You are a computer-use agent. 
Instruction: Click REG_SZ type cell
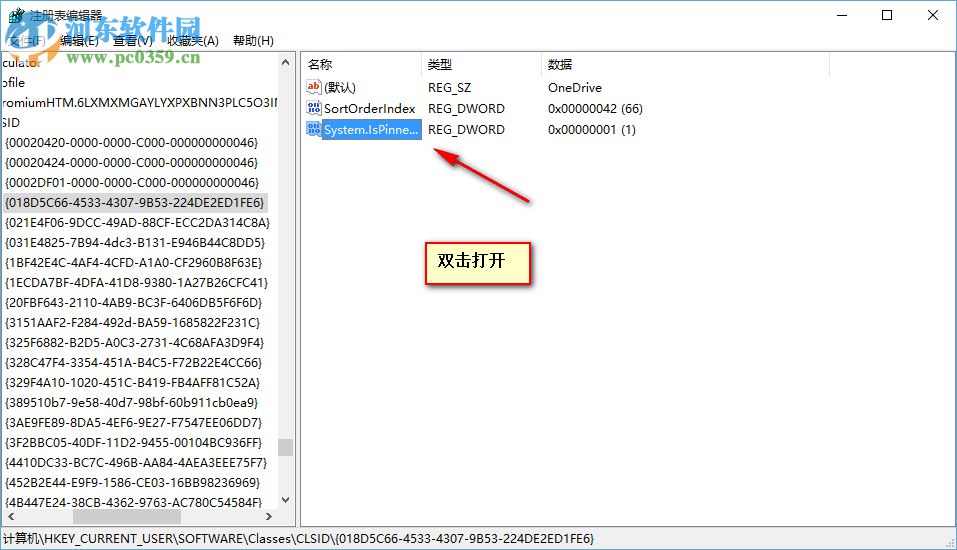pyautogui.click(x=449, y=87)
